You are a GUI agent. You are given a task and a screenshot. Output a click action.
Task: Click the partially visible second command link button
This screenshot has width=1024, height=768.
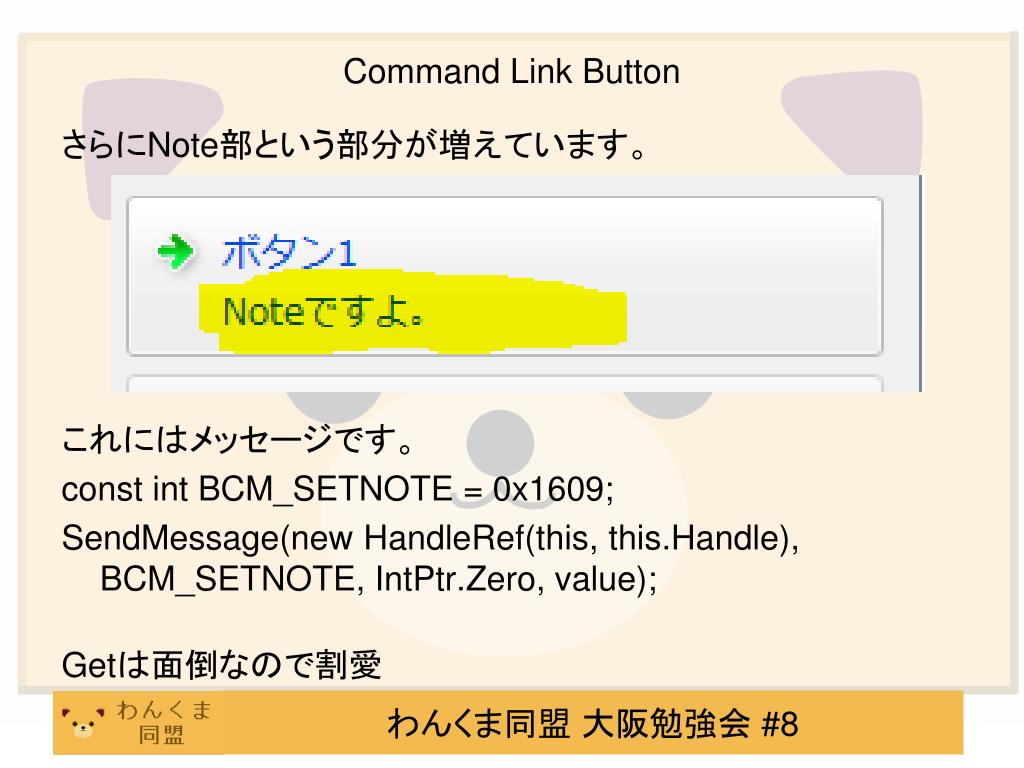[x=505, y=383]
